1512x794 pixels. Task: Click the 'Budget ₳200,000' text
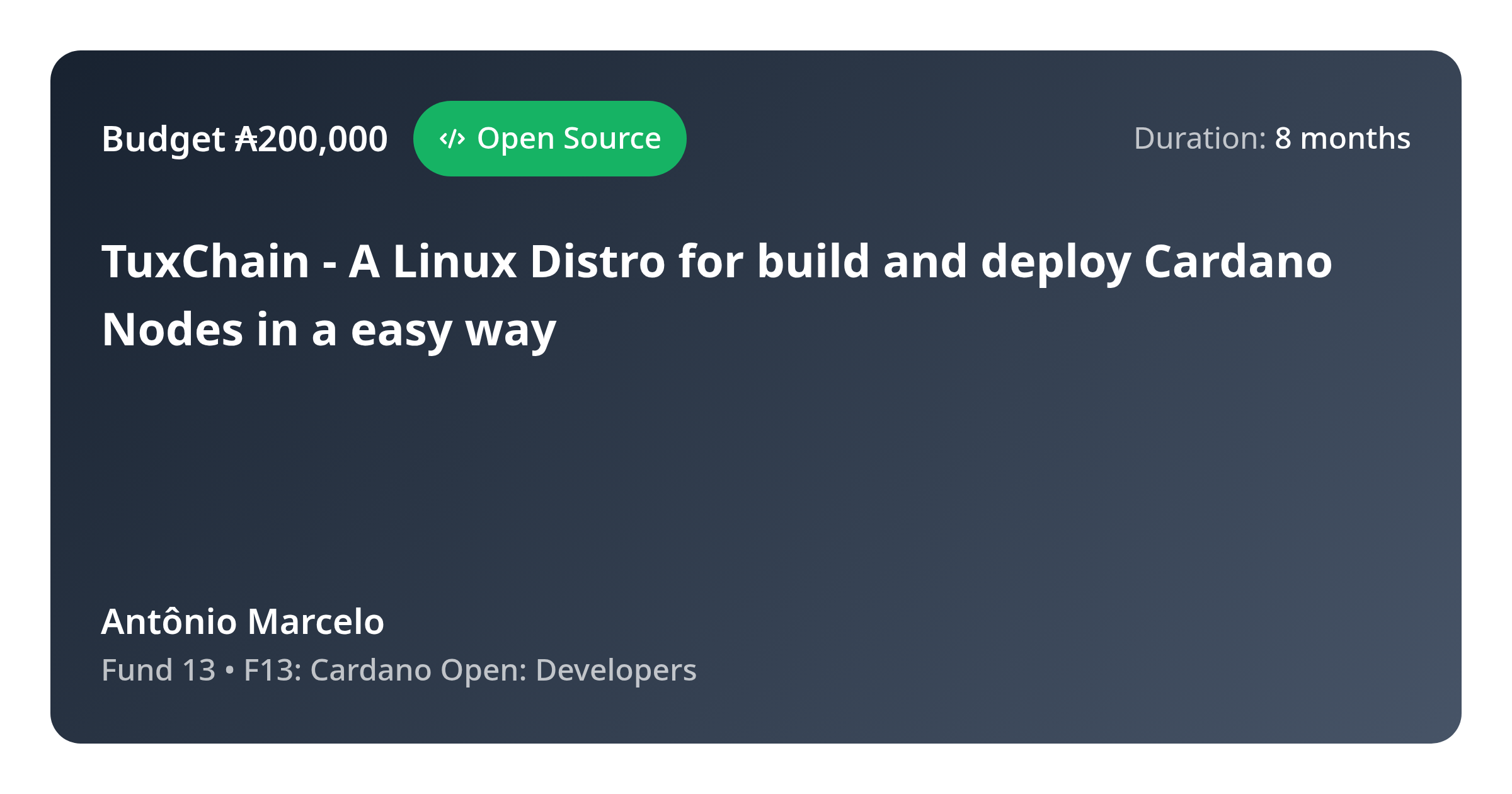coord(244,139)
